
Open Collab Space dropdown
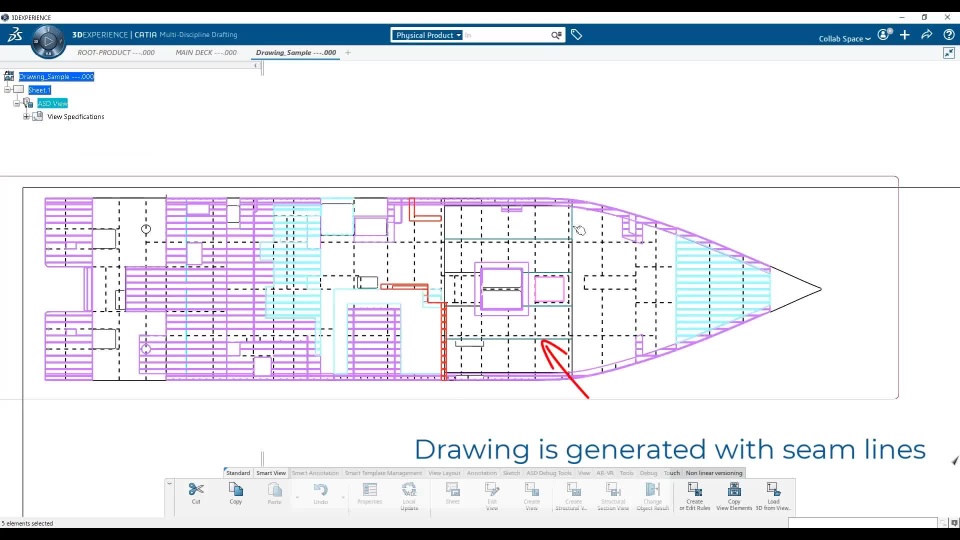click(844, 39)
